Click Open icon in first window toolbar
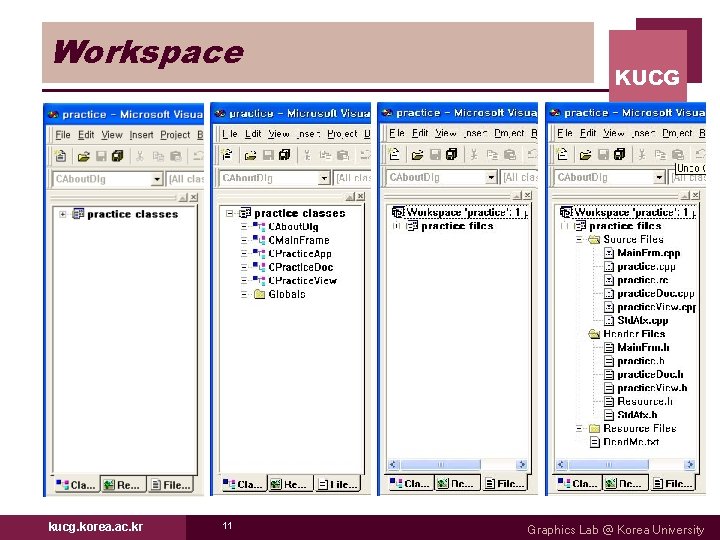Image resolution: width=720 pixels, height=540 pixels. tap(83, 157)
